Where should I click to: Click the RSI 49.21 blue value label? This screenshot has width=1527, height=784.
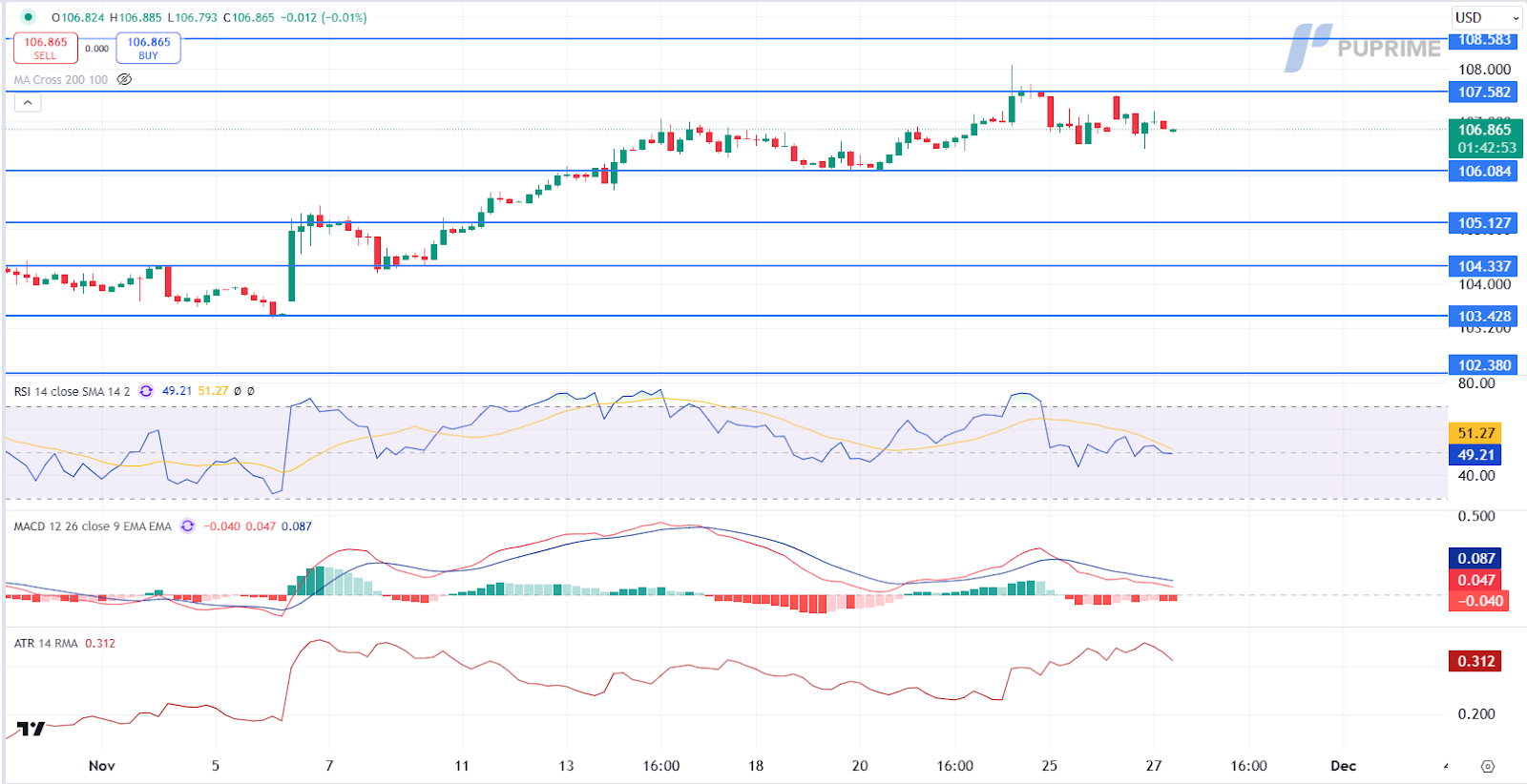pyautogui.click(x=1475, y=455)
